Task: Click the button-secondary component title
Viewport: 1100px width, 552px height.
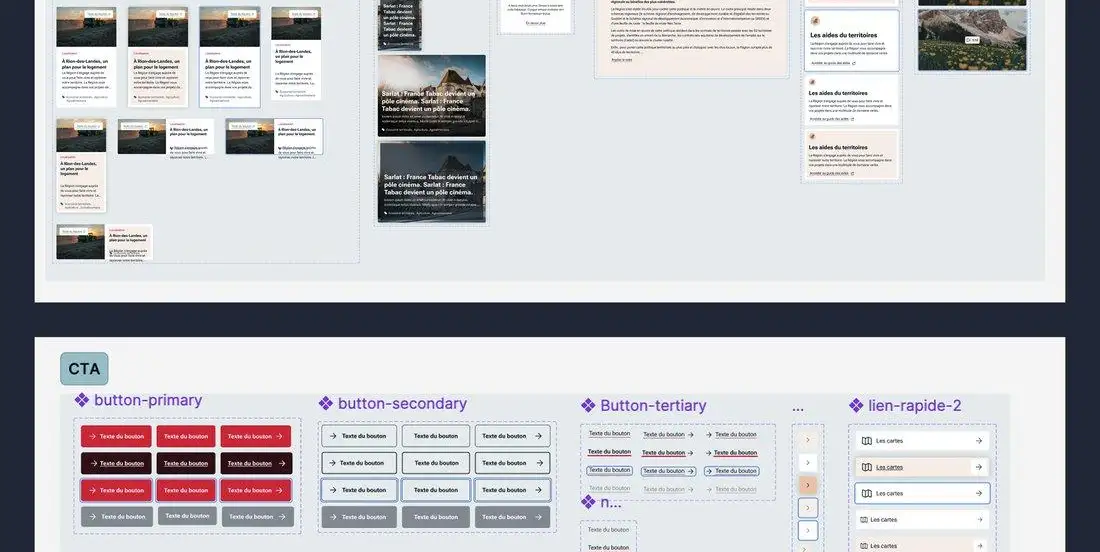Action: [x=402, y=403]
